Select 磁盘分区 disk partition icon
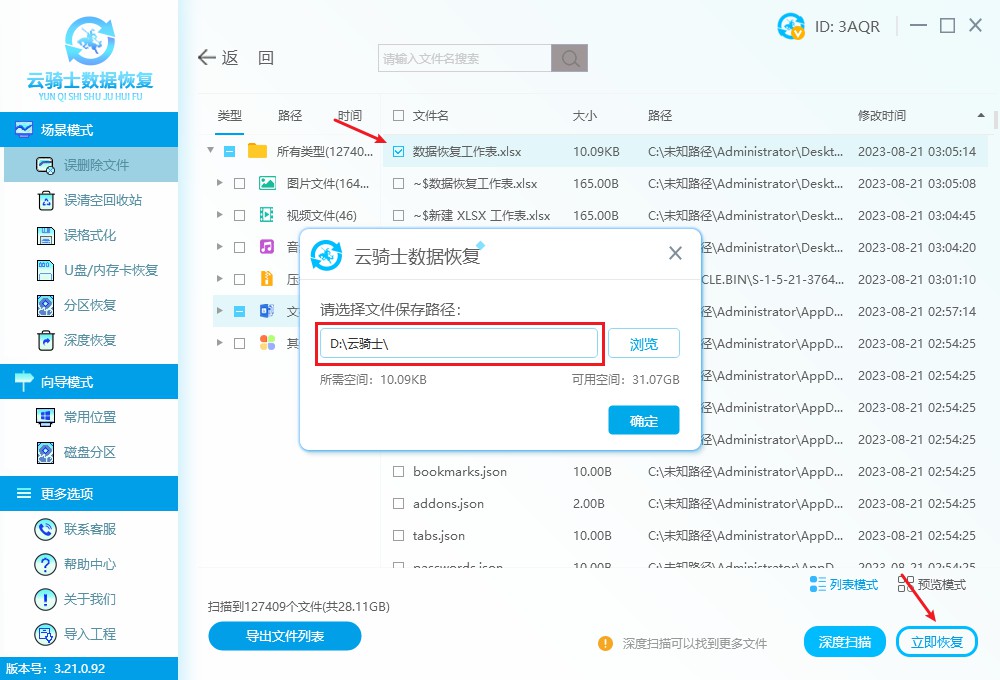This screenshot has width=1000, height=680. click(x=46, y=452)
